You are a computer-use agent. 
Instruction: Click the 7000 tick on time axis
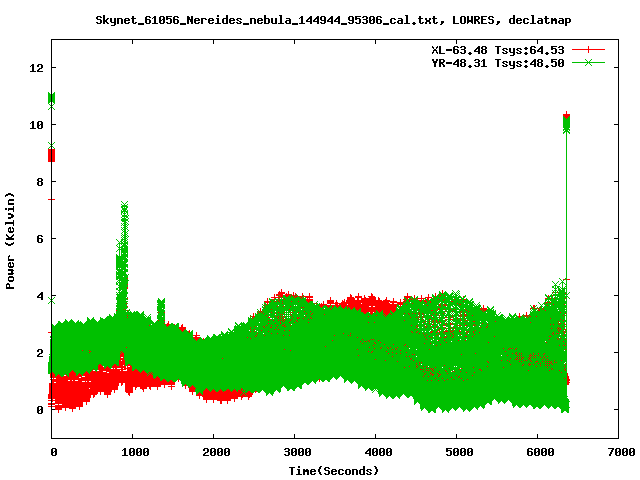pos(618,452)
